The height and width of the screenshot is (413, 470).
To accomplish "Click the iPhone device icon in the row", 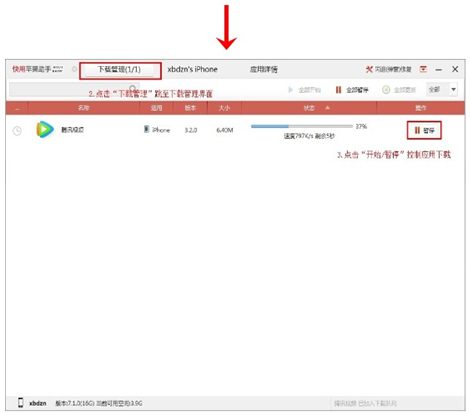I will tap(146, 129).
